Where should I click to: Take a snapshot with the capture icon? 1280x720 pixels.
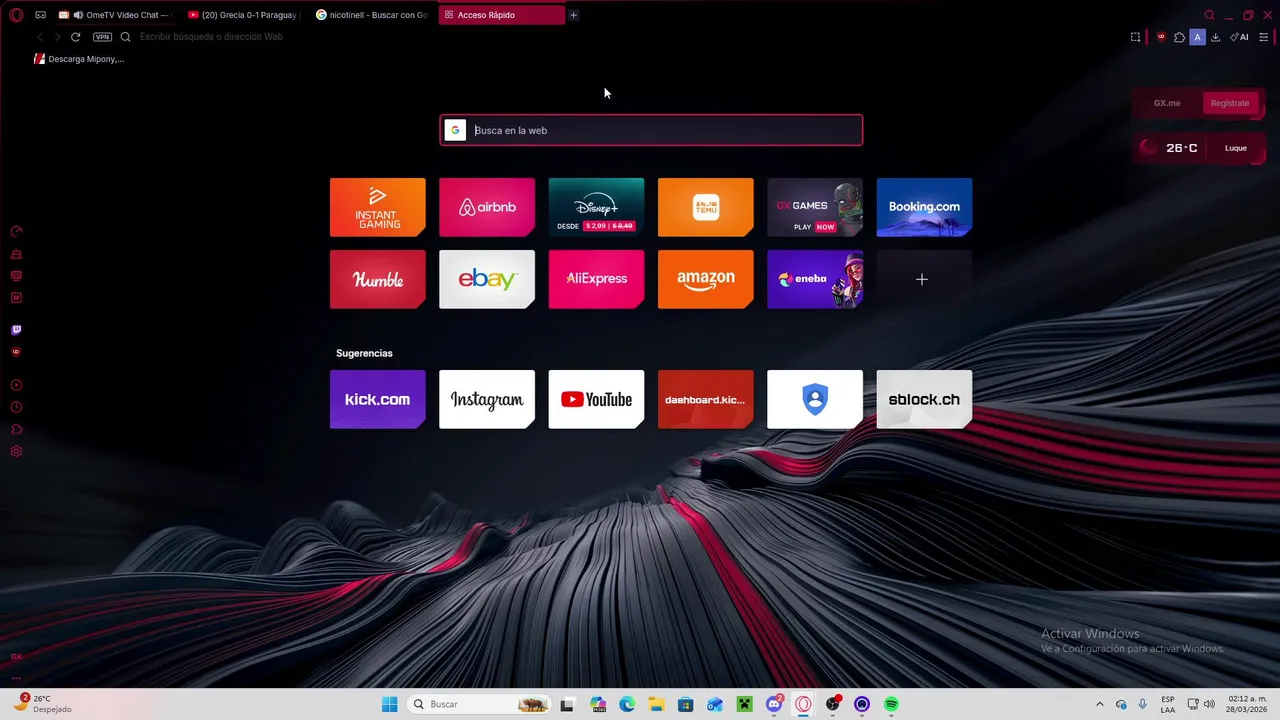pos(1135,37)
